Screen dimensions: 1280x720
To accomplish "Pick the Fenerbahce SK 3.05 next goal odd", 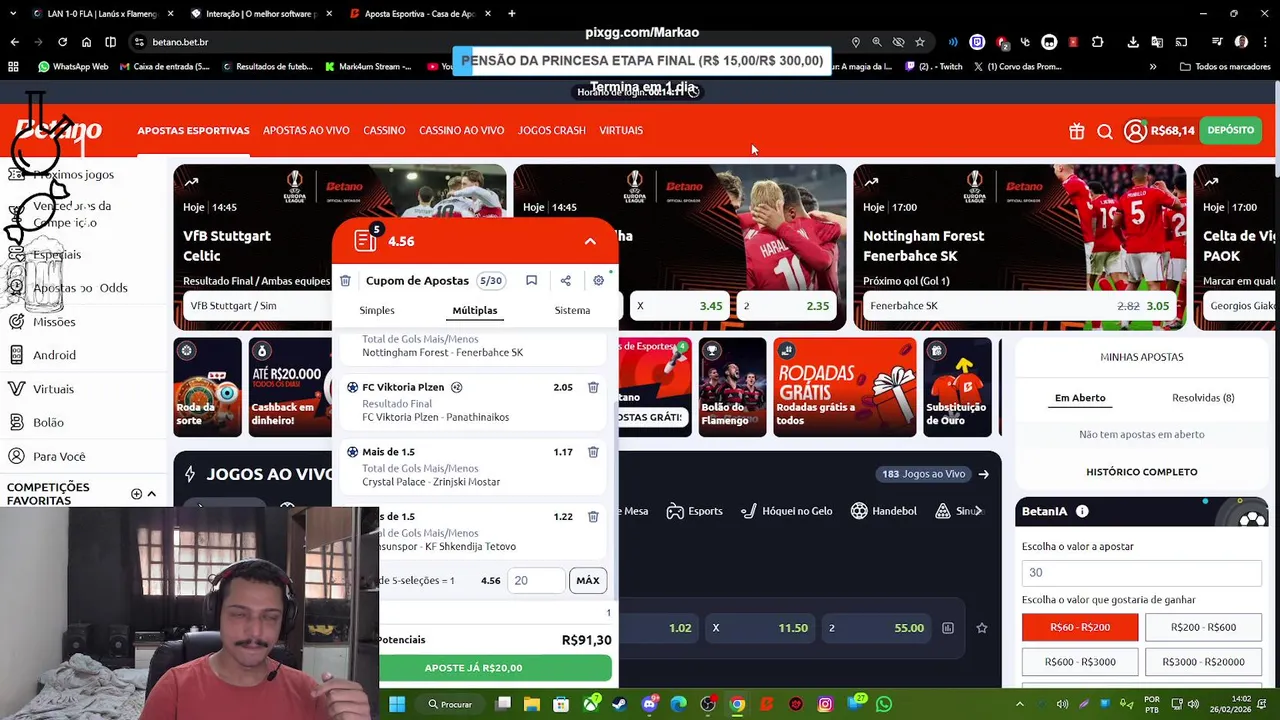I will [x=1020, y=306].
